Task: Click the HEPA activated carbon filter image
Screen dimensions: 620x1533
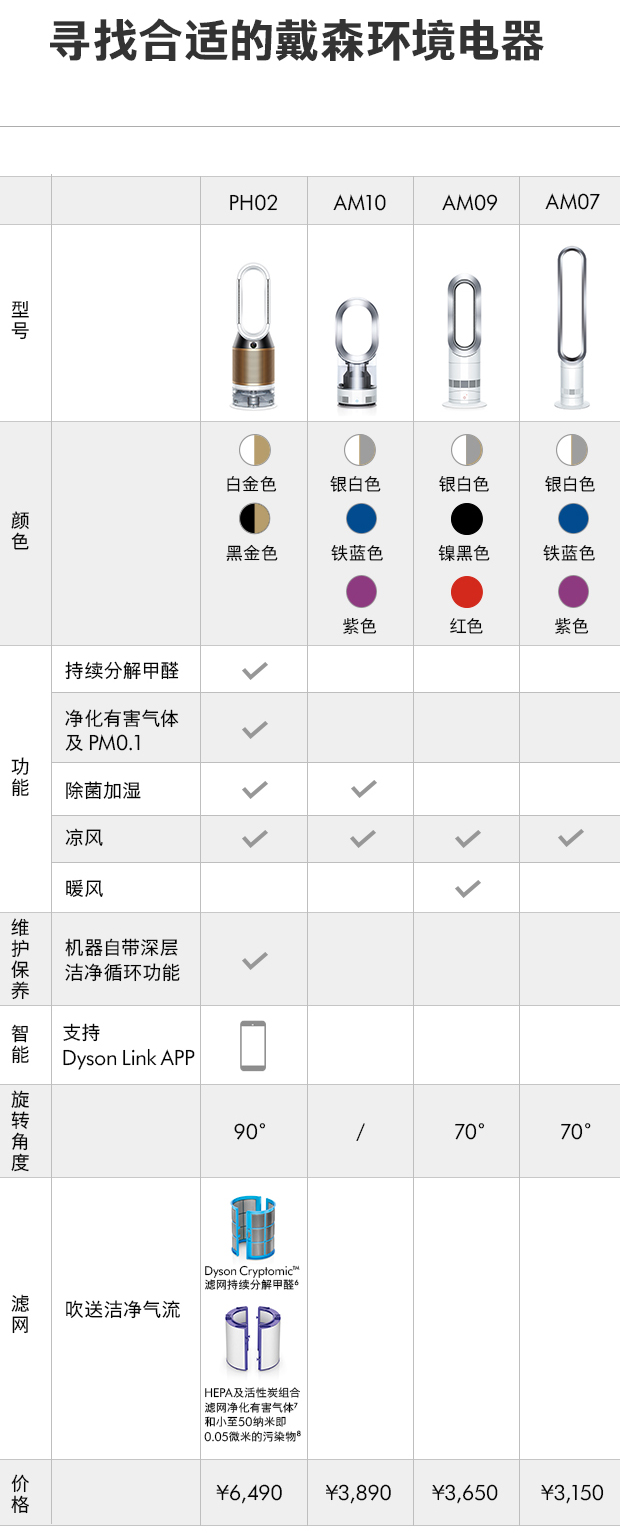Action: point(253,1342)
